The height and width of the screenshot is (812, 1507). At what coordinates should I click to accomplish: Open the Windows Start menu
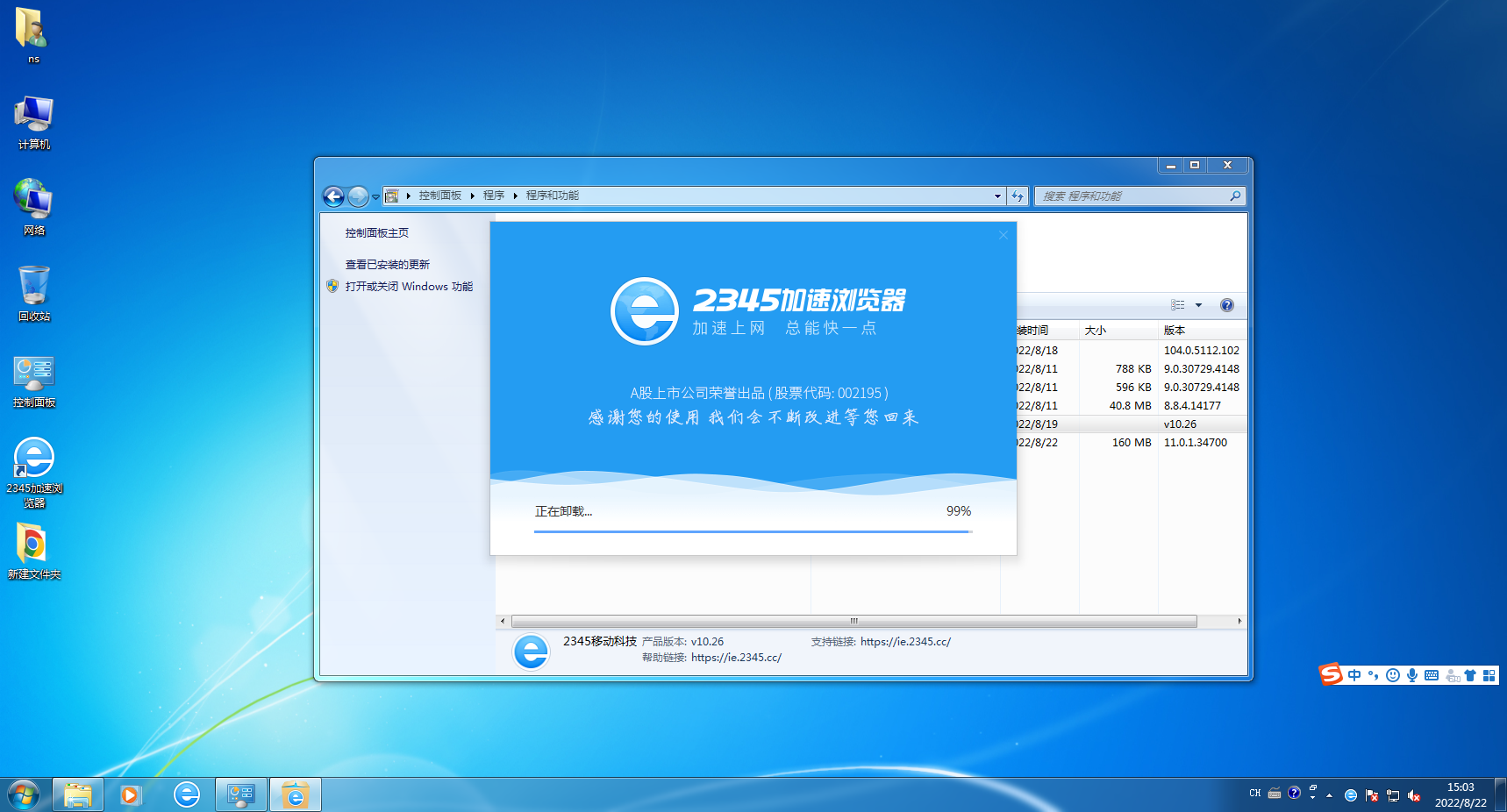tap(24, 794)
